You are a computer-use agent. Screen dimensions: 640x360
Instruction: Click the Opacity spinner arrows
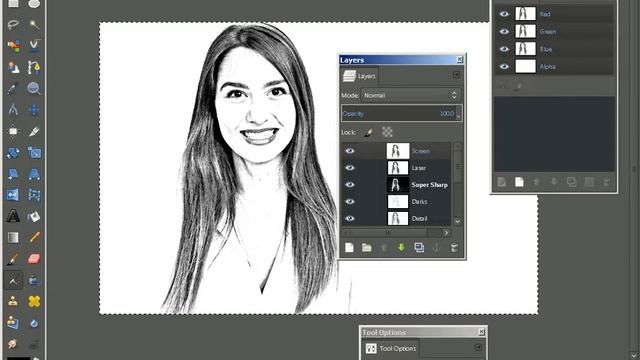click(x=458, y=114)
